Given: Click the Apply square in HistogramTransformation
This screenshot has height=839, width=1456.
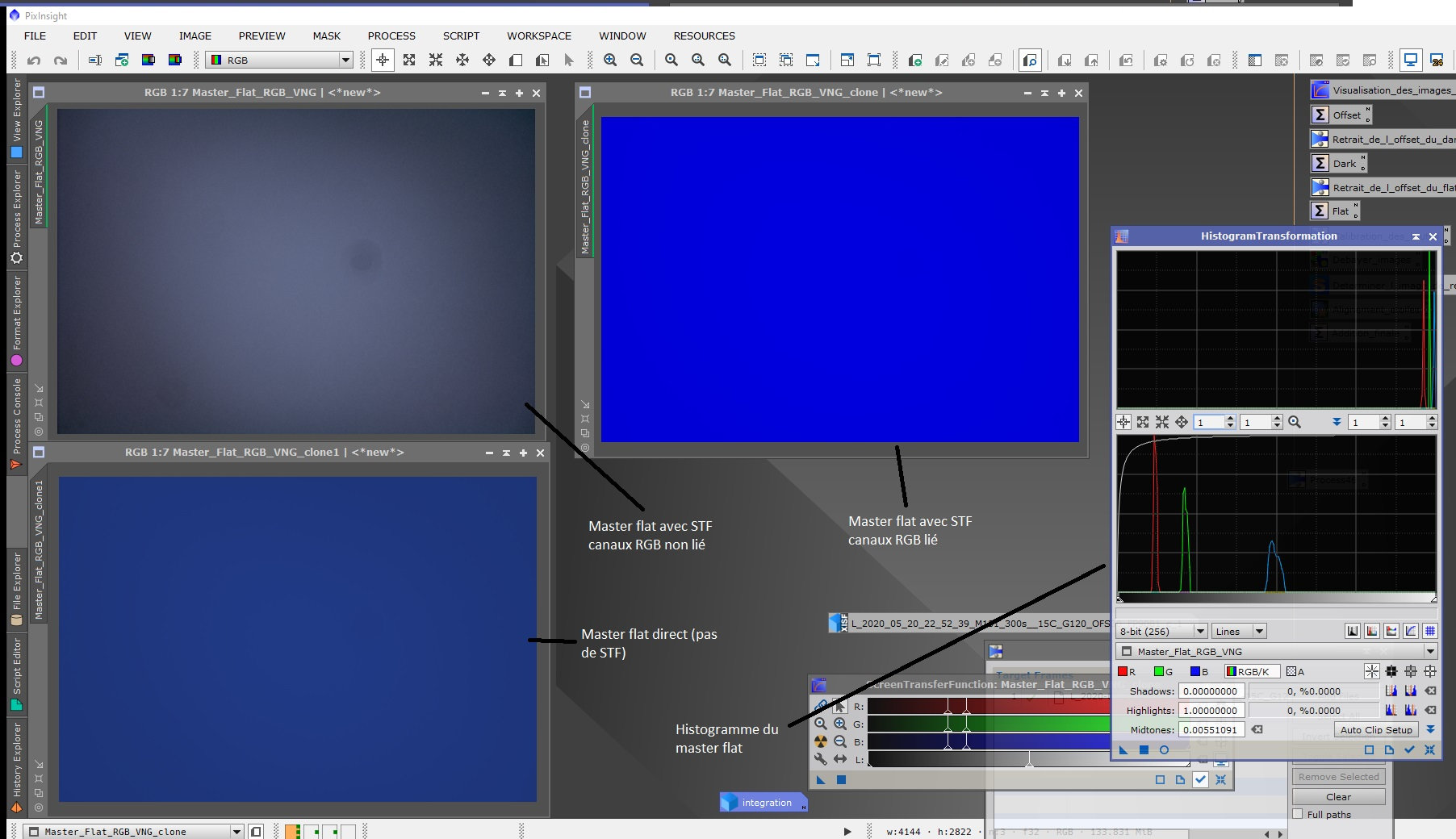Looking at the screenshot, I should 1144,749.
